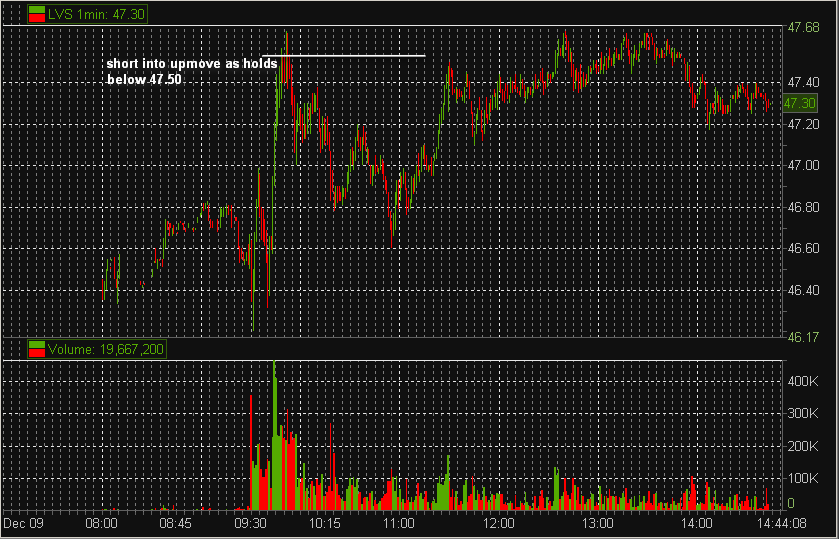Click the tallest green volume bar after 09:30
Screen dimensions: 839x539
tap(274, 435)
